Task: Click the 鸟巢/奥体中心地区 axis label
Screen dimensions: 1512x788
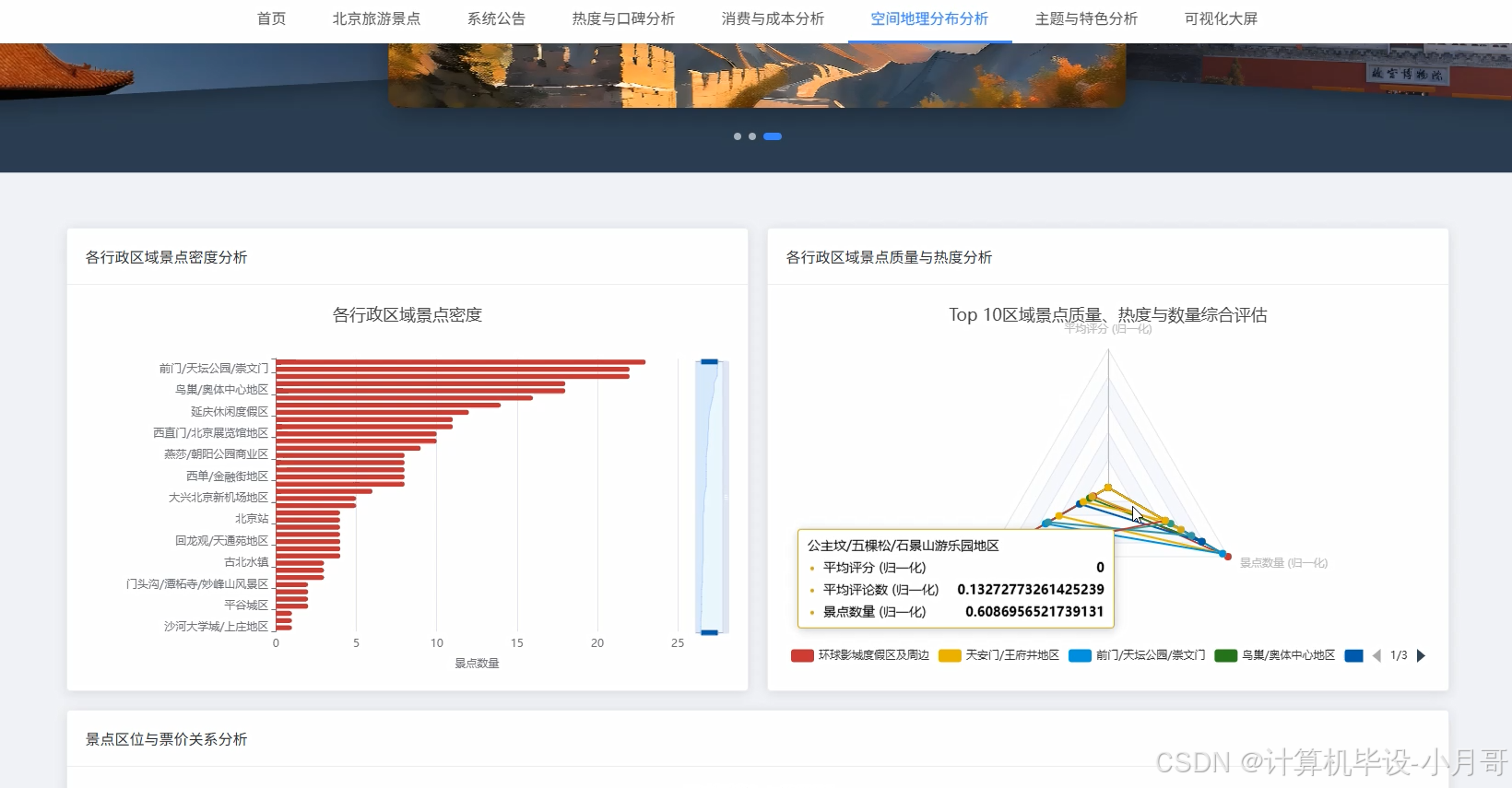Action: (222, 389)
